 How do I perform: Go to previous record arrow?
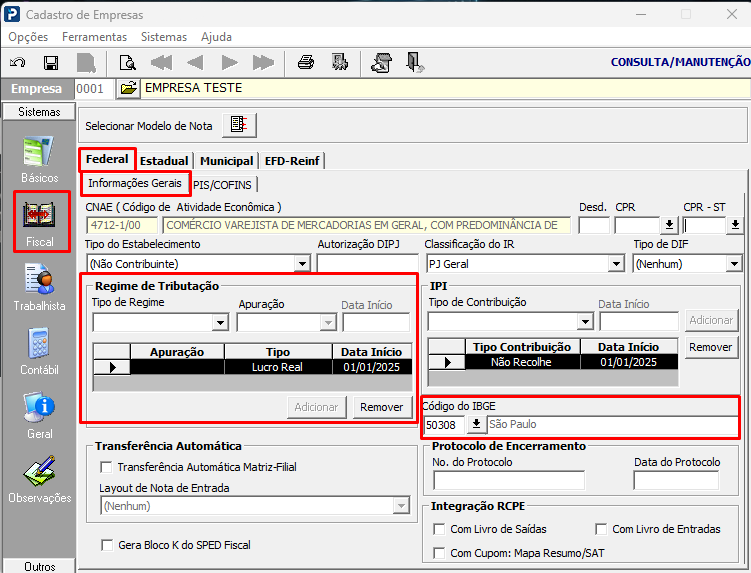[195, 63]
